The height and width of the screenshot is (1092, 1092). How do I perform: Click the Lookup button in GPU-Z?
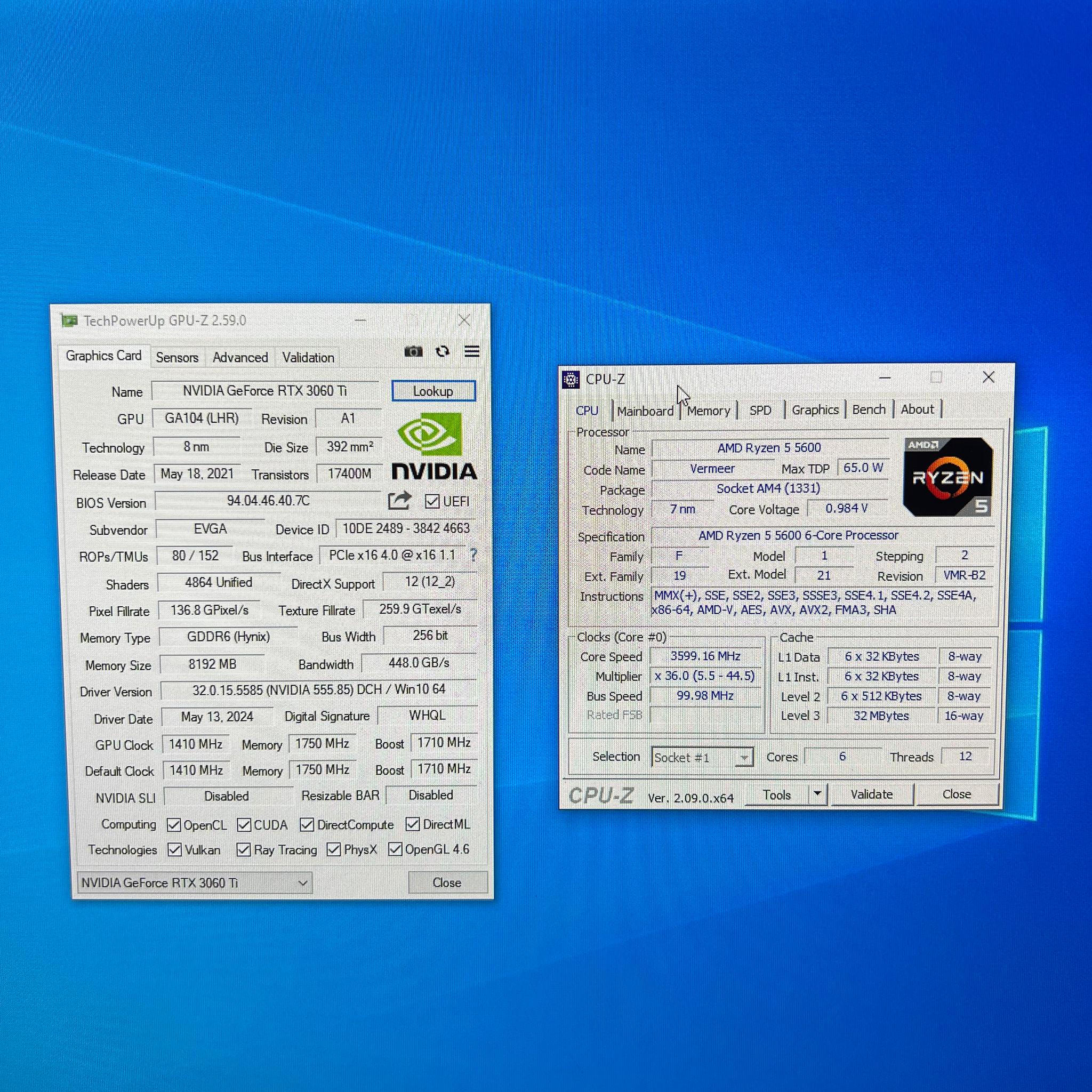[x=433, y=391]
